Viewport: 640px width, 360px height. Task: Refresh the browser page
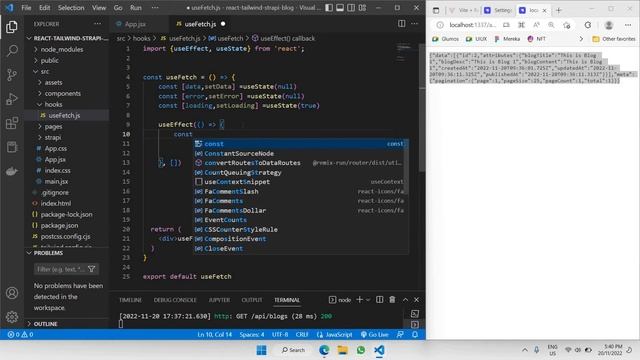[x=588, y=25]
